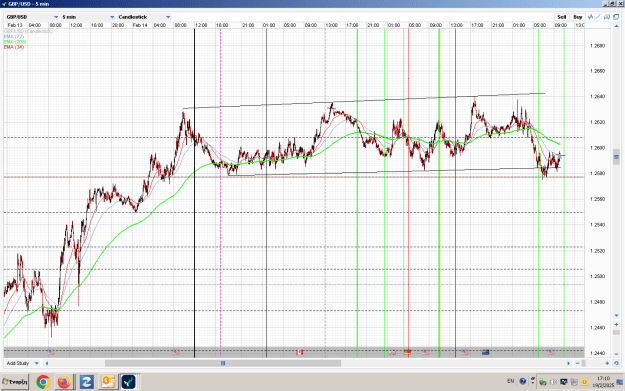Click the share chart snapshot icon

607,17
